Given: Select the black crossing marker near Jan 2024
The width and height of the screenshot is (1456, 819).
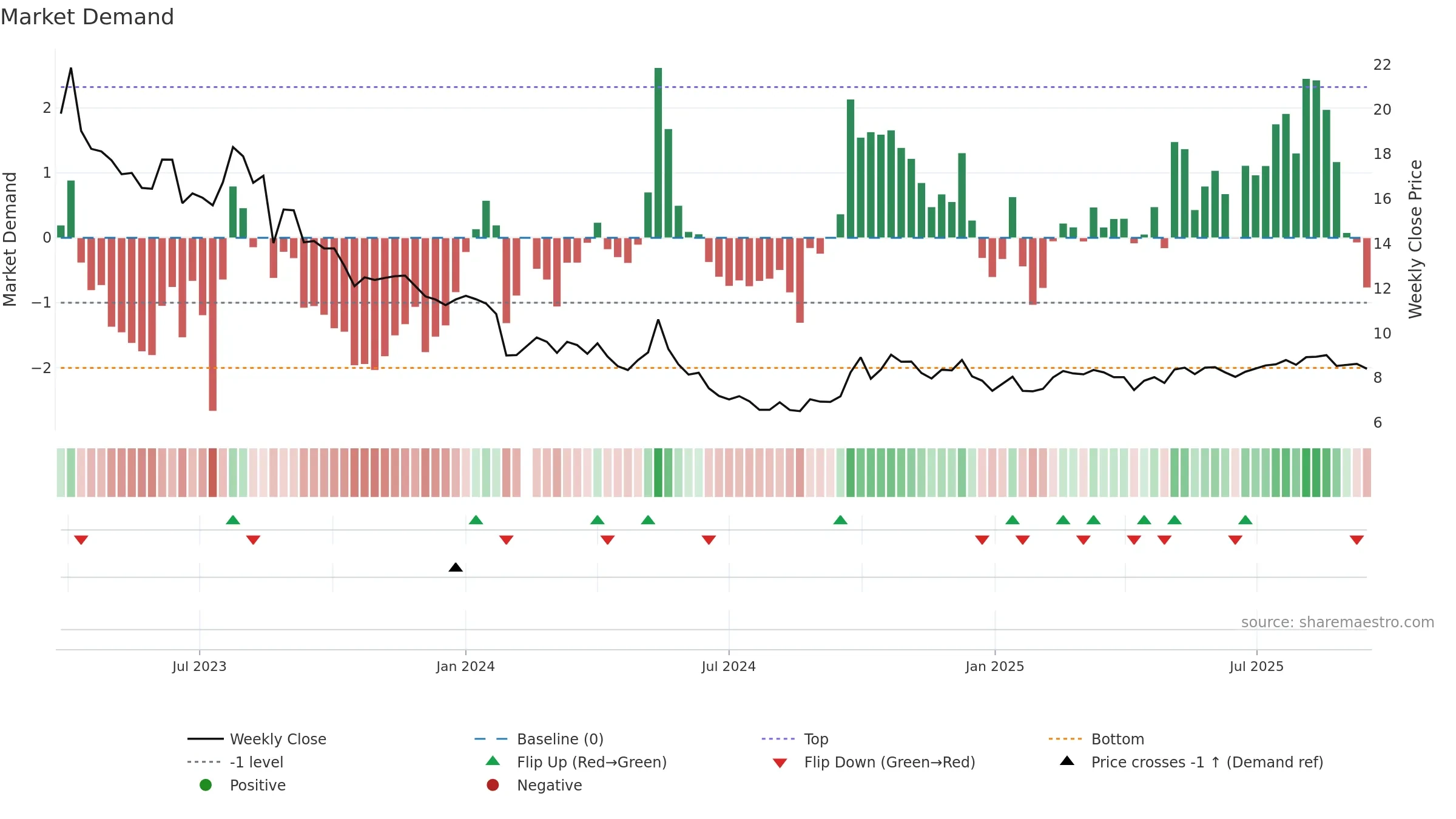Looking at the screenshot, I should [x=456, y=567].
